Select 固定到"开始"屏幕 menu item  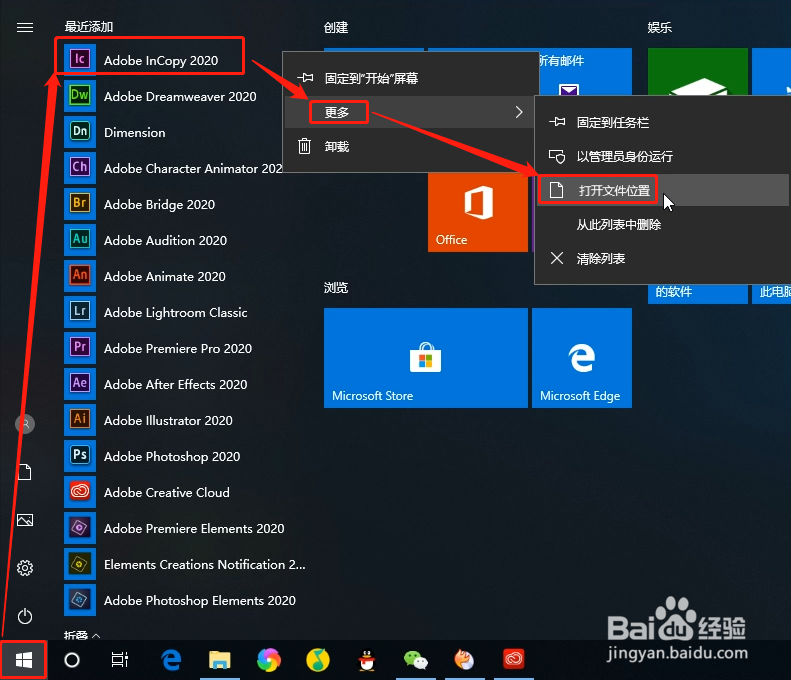[410, 78]
